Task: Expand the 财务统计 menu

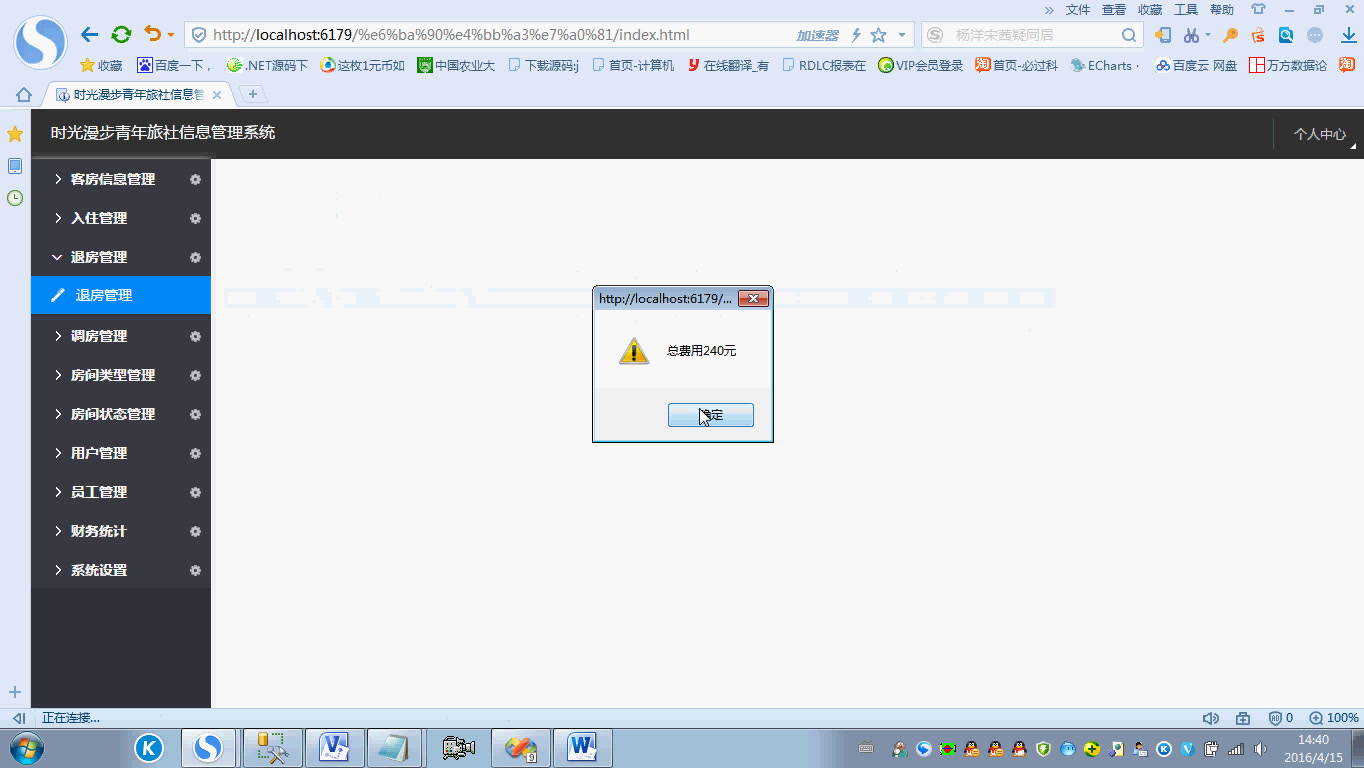Action: (121, 531)
